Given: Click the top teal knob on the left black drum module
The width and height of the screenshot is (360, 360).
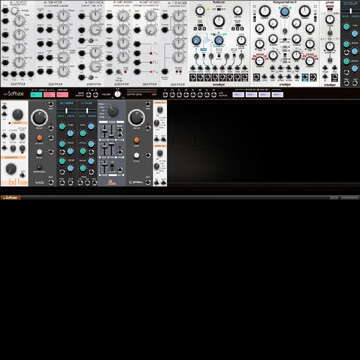Looking at the screenshot, I should coord(62,126).
